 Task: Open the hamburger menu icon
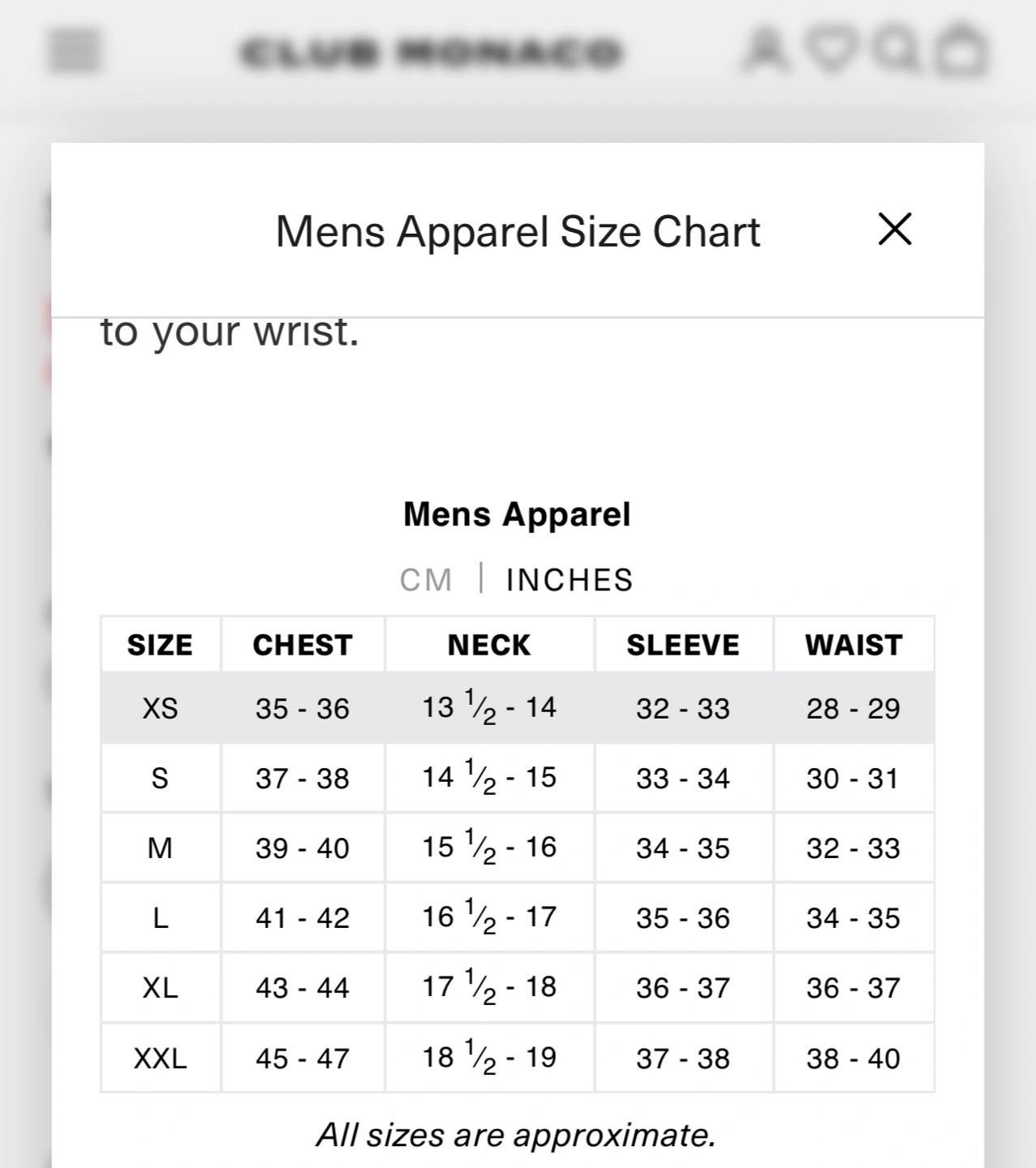point(75,51)
